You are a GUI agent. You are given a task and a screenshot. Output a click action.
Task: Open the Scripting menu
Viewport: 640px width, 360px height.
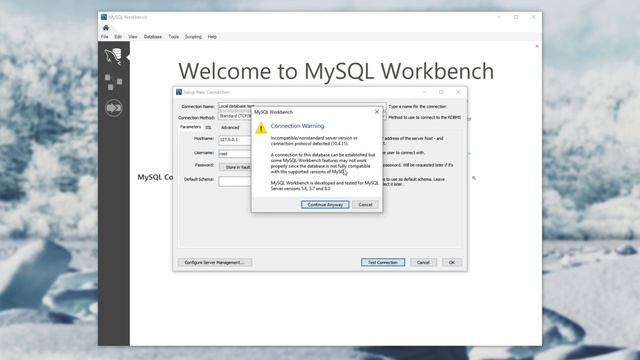click(x=193, y=37)
